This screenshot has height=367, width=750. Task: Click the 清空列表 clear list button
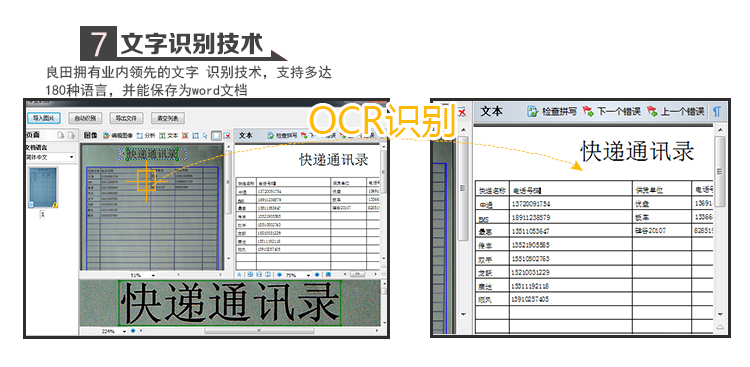(x=168, y=118)
